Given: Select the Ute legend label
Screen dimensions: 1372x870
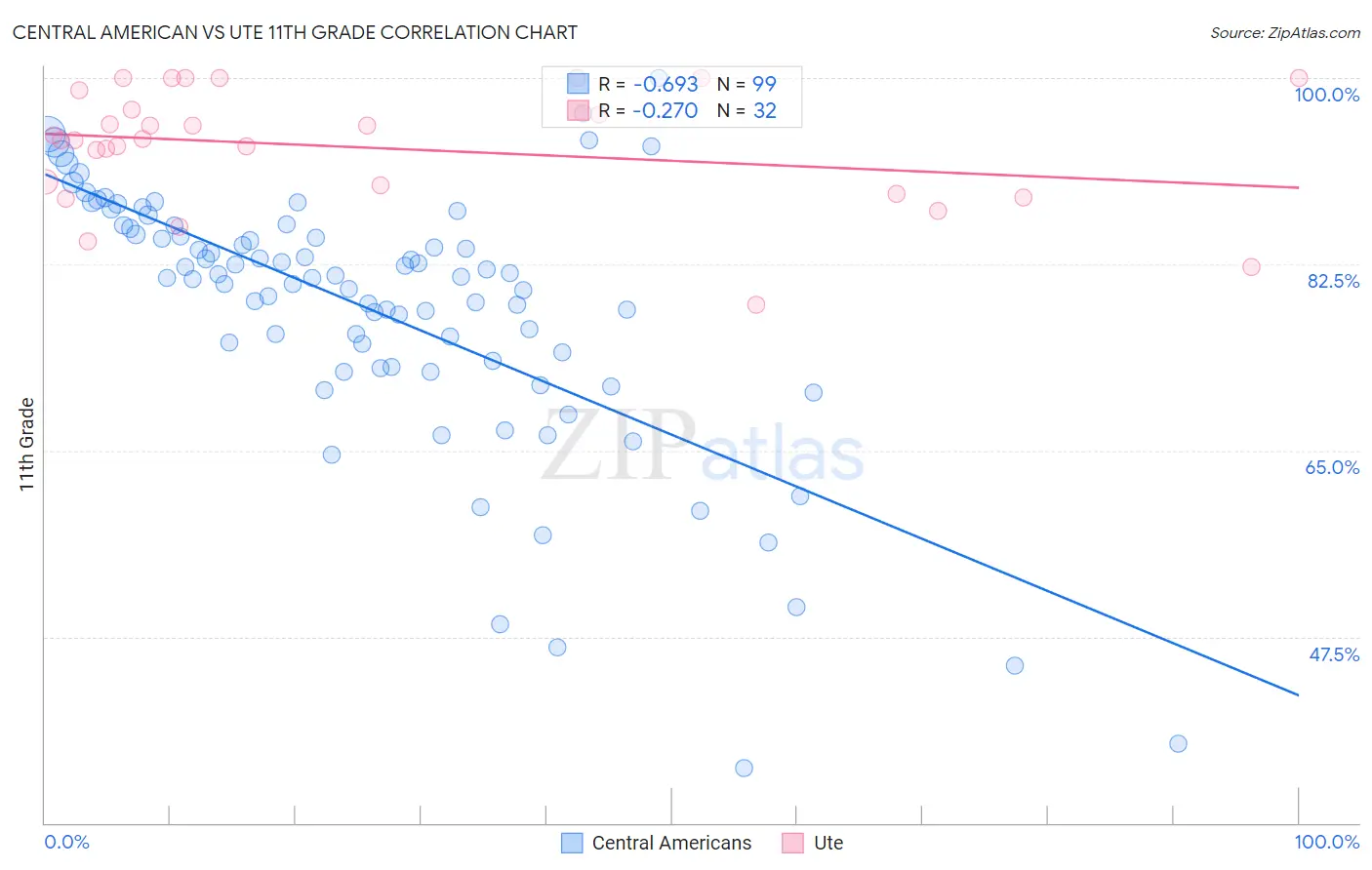Looking at the screenshot, I should 828,843.
